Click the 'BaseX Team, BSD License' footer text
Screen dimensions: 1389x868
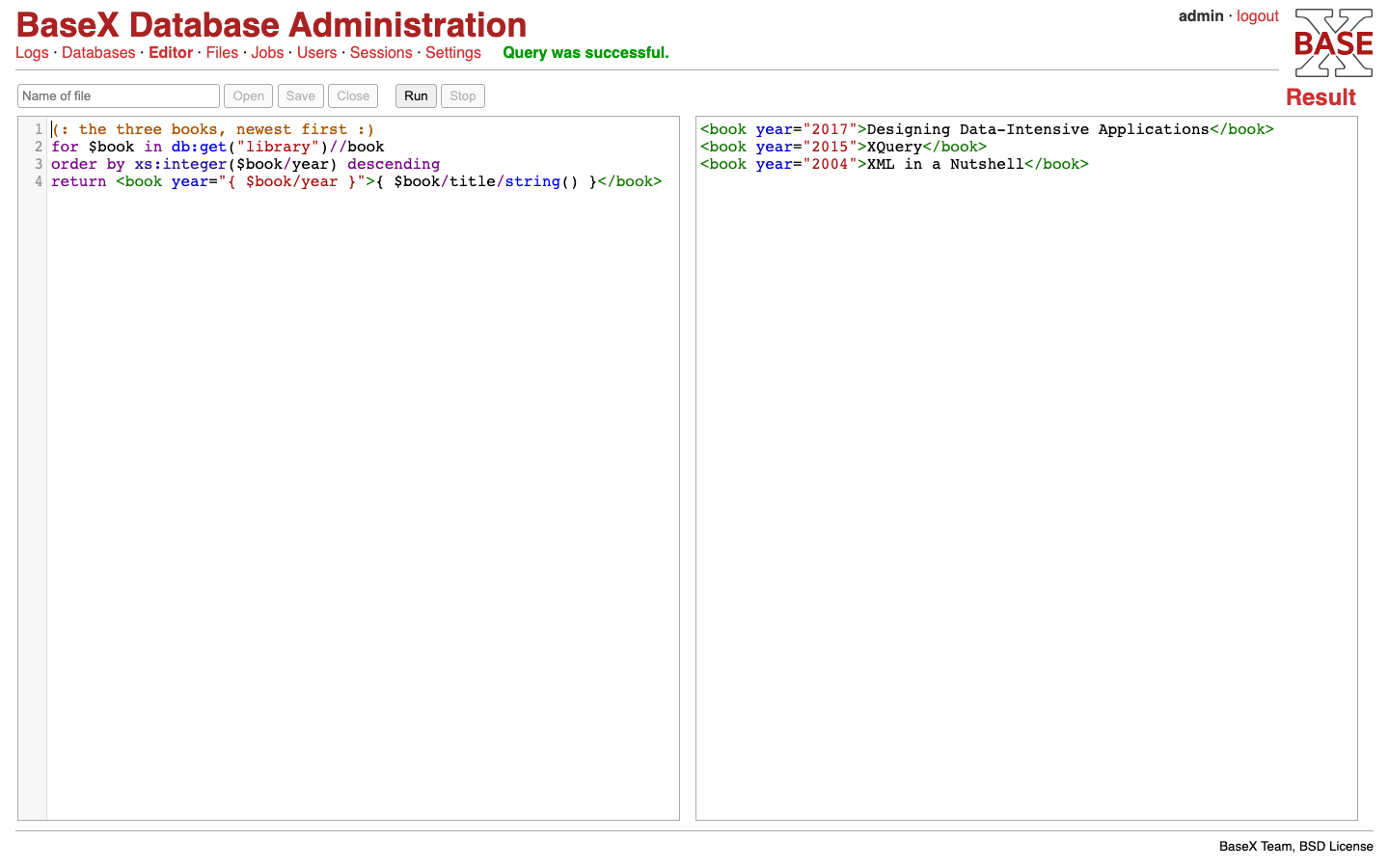[1296, 847]
